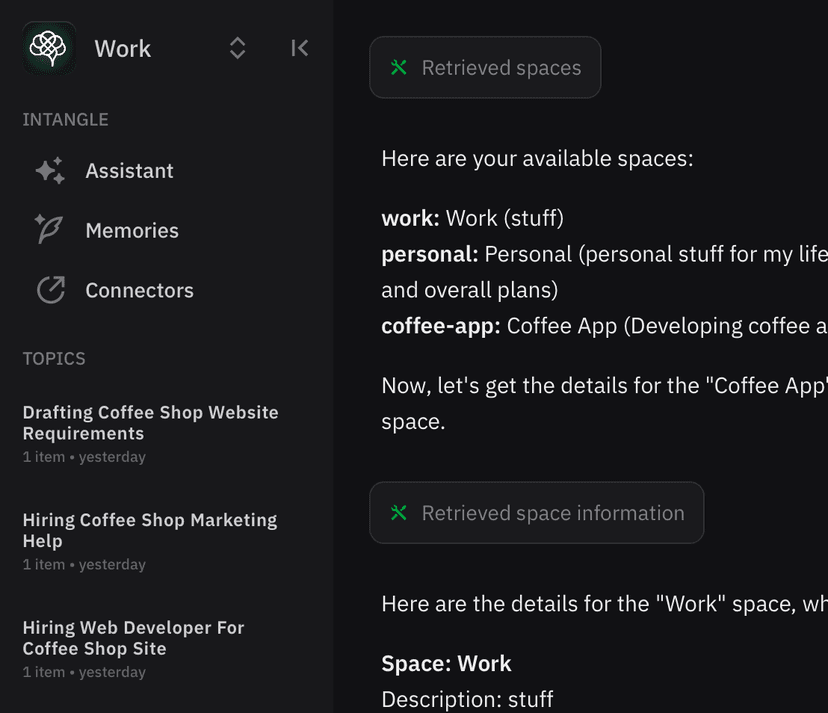Open the workspace switcher chevrons next to Work
Screen dimensions: 828x713
click(x=237, y=47)
